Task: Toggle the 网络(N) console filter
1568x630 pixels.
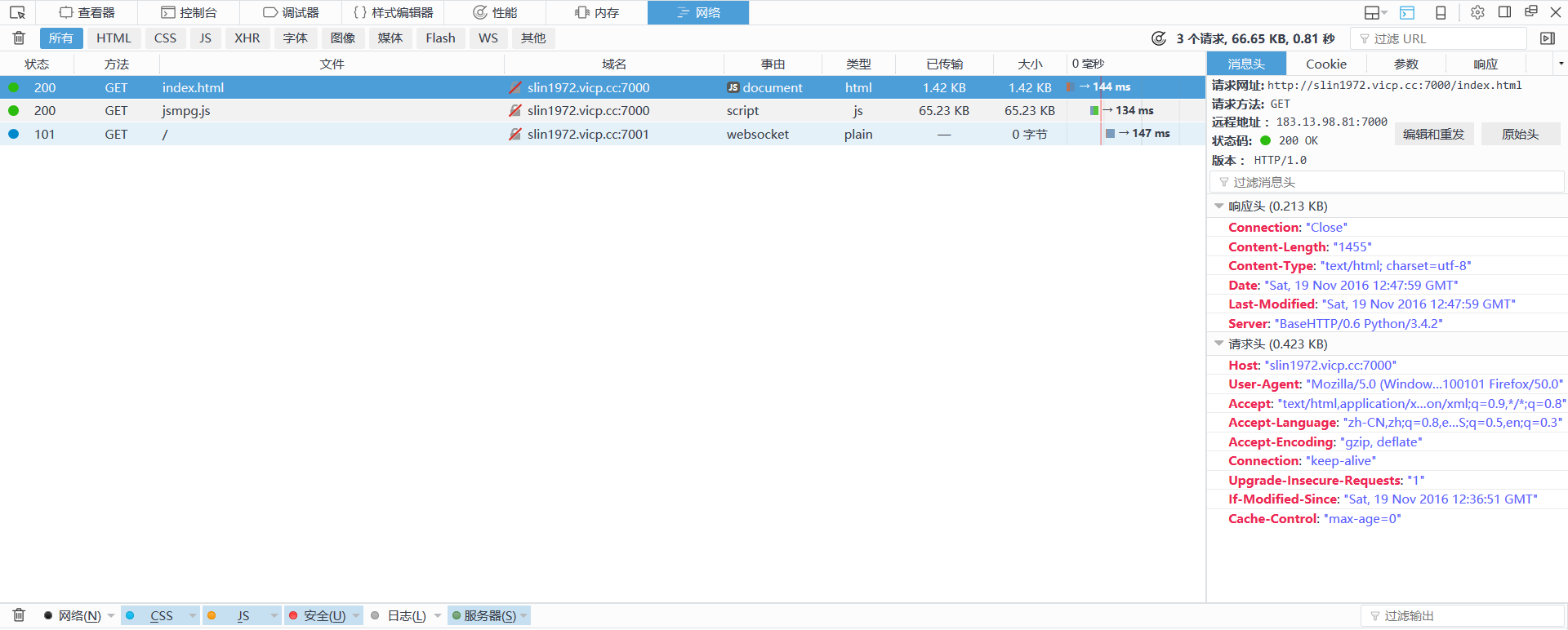Action: coord(72,615)
